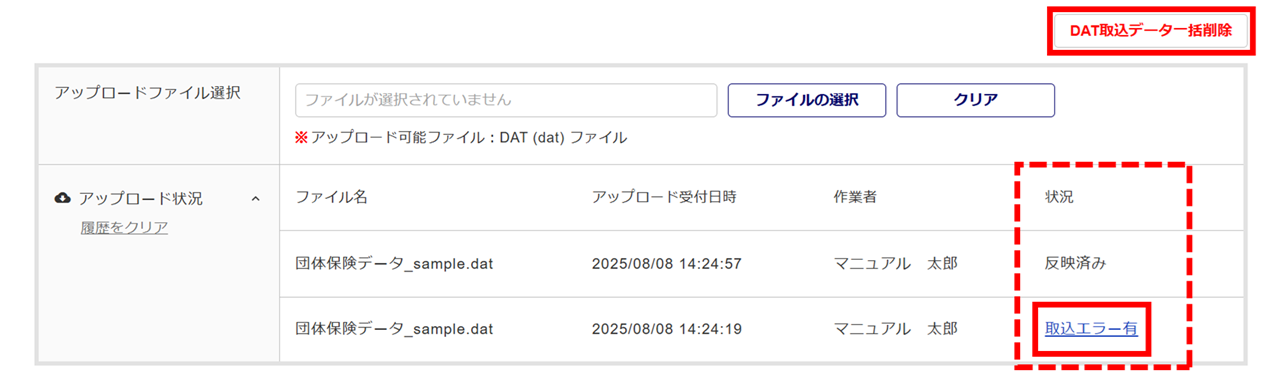Screen dimensions: 1280x374
Task: Click the cloud upload icon
Action: (x=62, y=198)
